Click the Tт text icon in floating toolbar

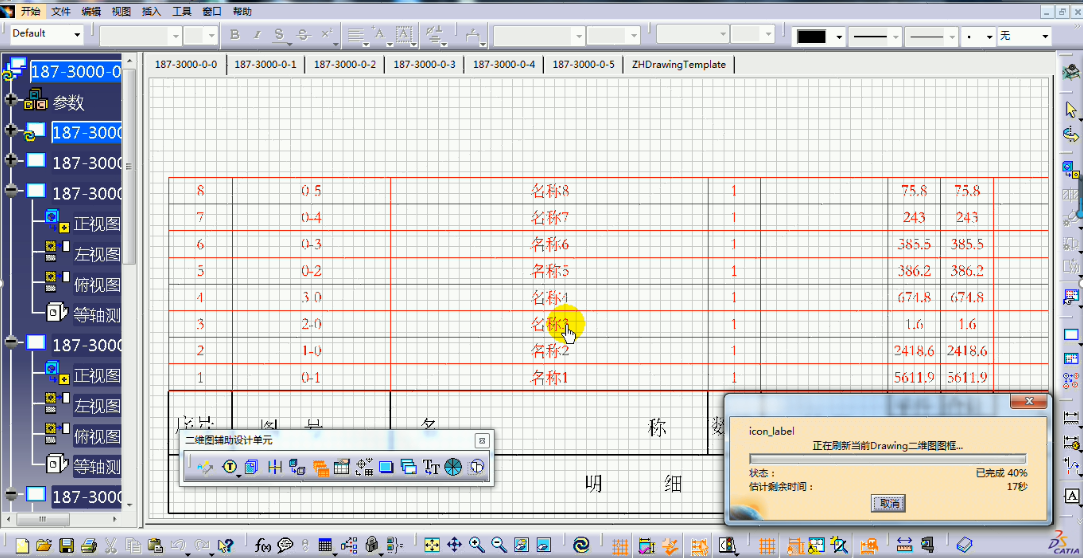[x=431, y=466]
